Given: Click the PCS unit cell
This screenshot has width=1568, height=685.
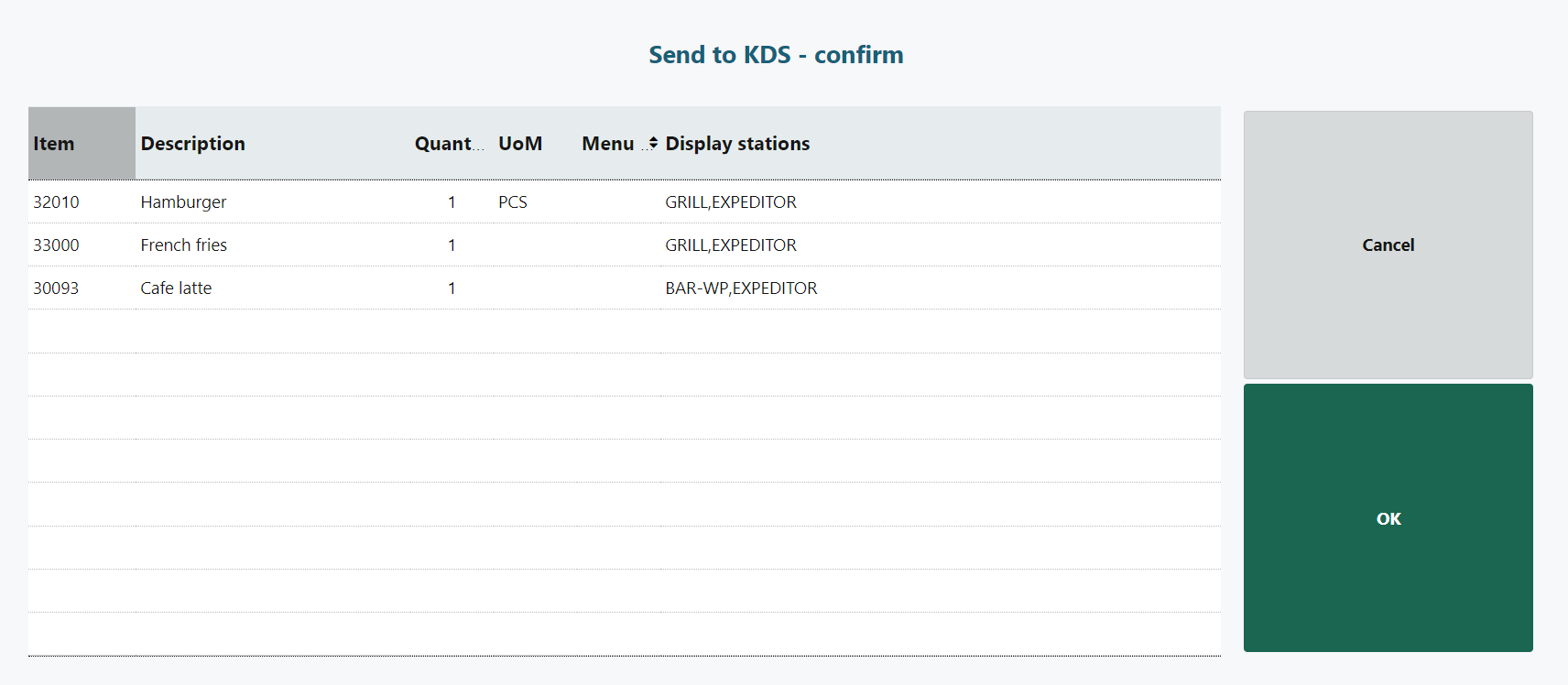Looking at the screenshot, I should click(513, 202).
